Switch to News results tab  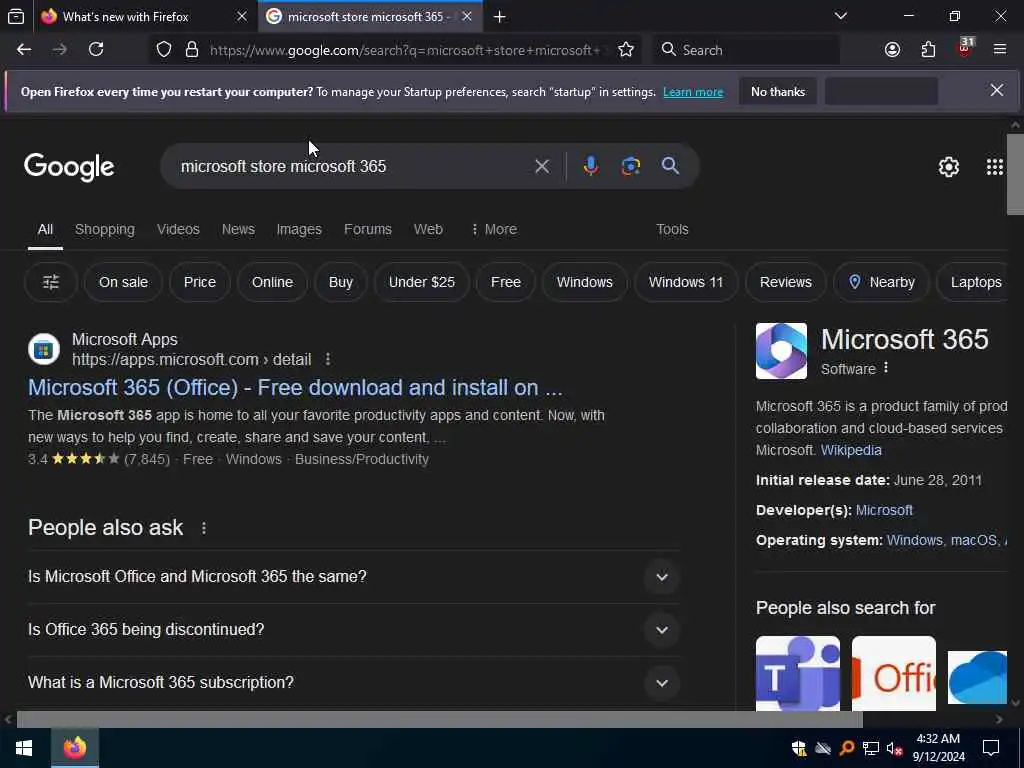[238, 229]
